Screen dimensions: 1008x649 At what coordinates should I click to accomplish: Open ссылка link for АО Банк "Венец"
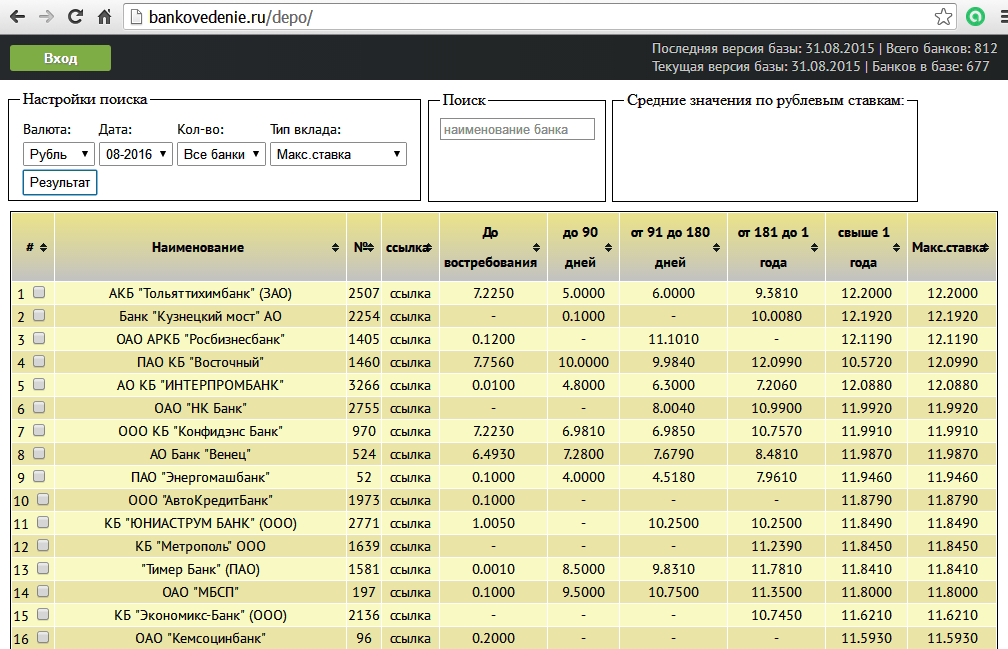410,454
